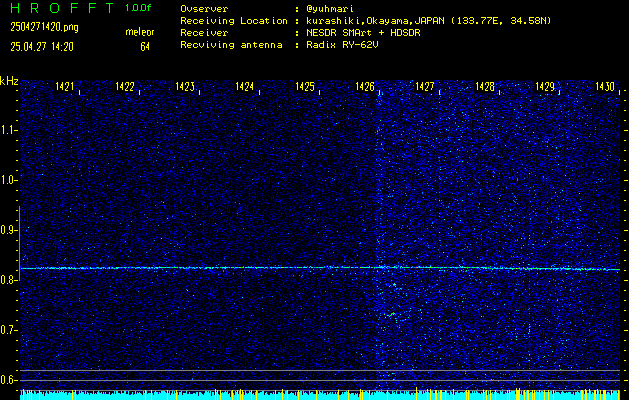Image resolution: width=629 pixels, height=400 pixels.
Task: Click the 1428 time marker
Action: (x=485, y=86)
